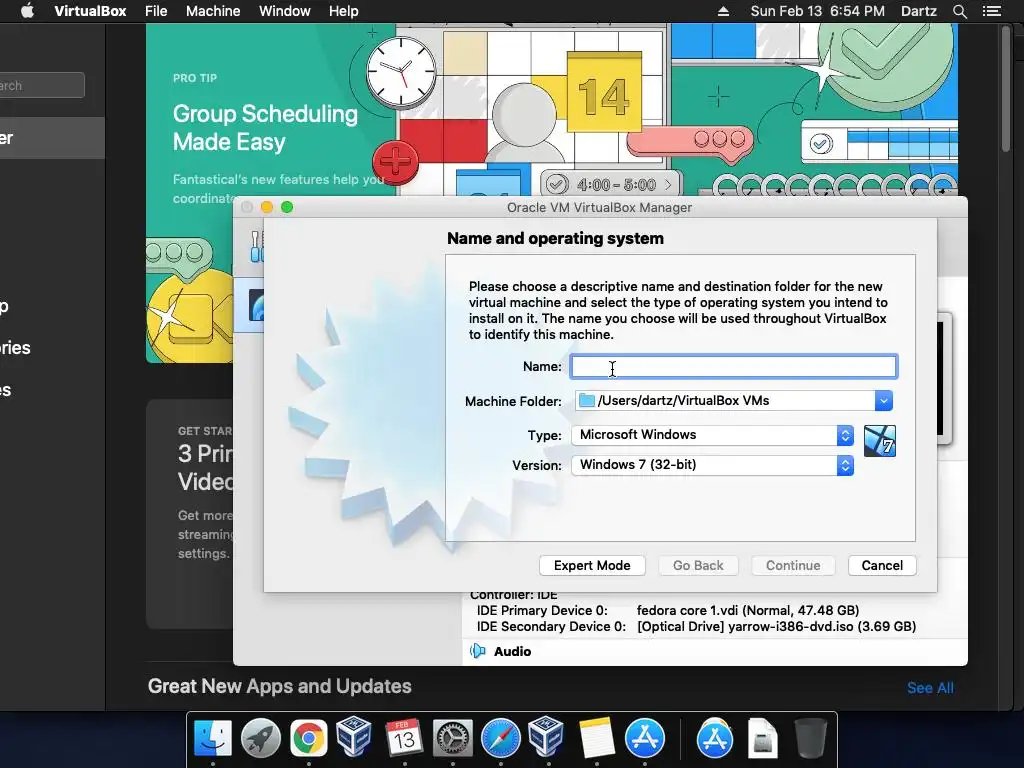This screenshot has width=1024, height=768.
Task: Open the VirtualBox Dock icon beside Chrome
Action: click(x=355, y=737)
